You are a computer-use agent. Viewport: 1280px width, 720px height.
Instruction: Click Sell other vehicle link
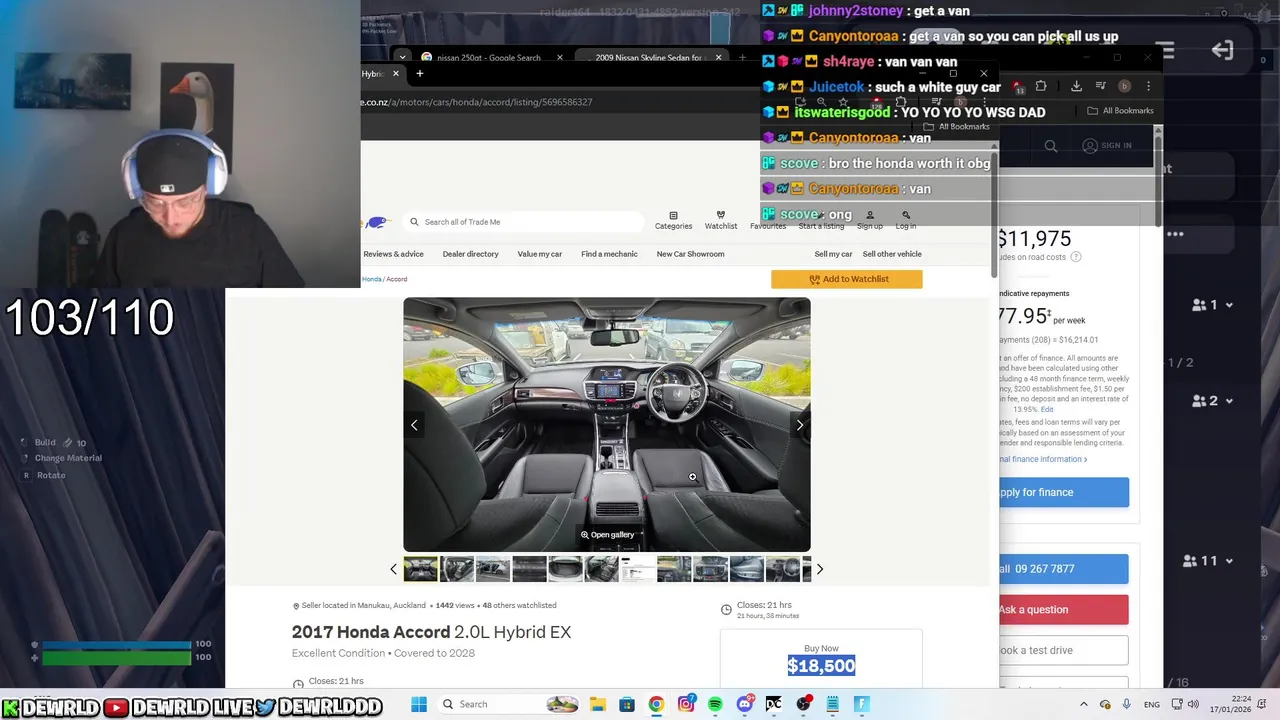click(x=892, y=254)
